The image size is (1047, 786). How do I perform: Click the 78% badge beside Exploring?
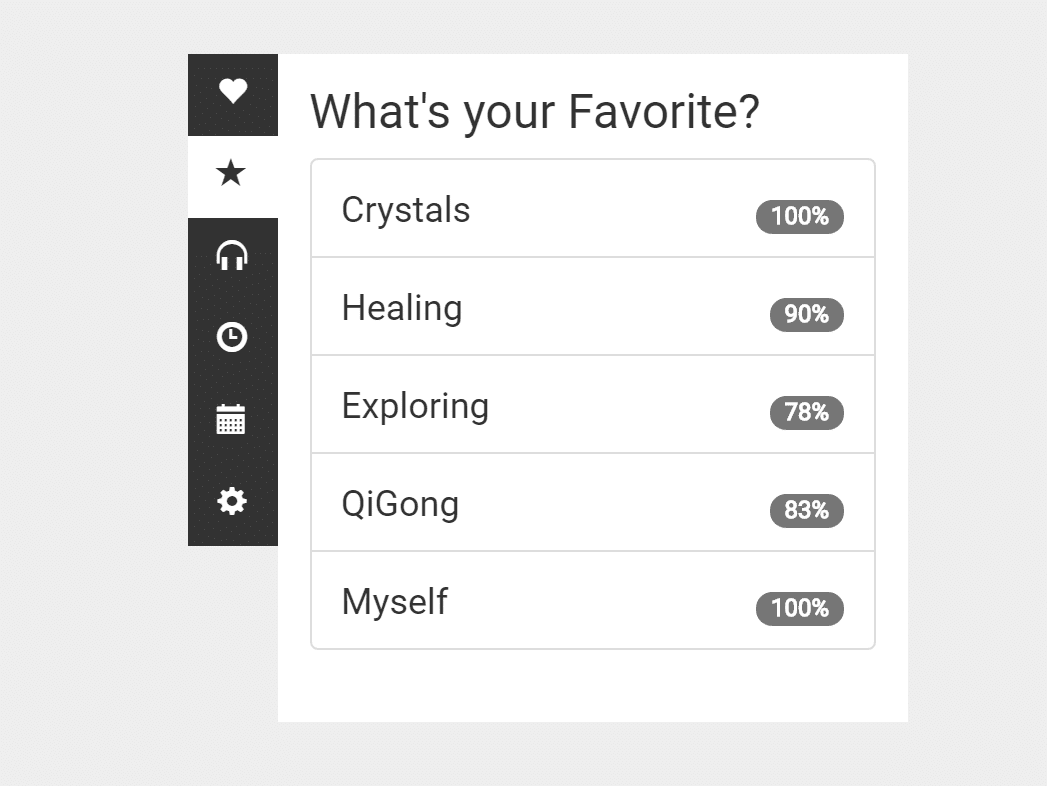(x=806, y=412)
